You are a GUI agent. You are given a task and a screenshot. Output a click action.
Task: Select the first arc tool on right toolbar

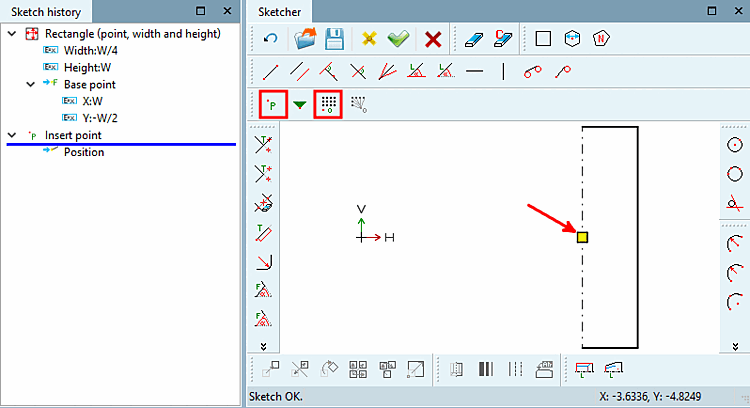tap(735, 244)
